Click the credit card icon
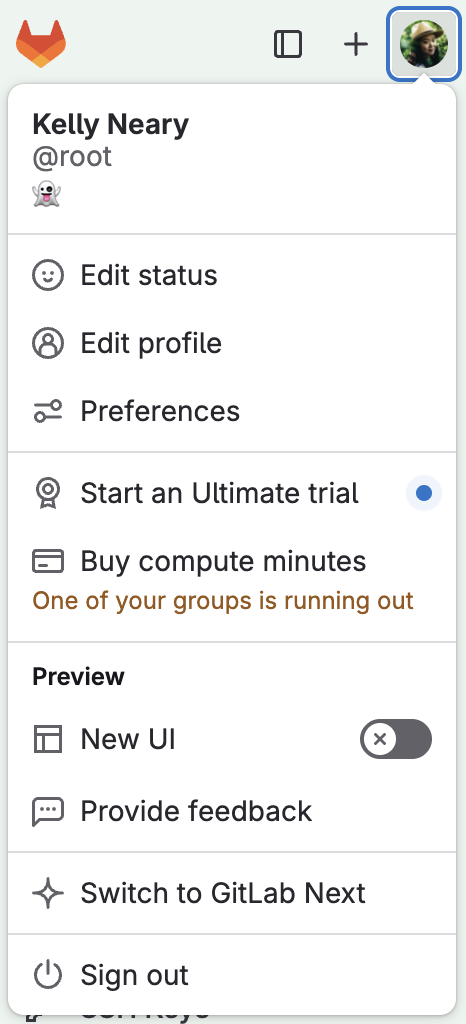 (48, 561)
